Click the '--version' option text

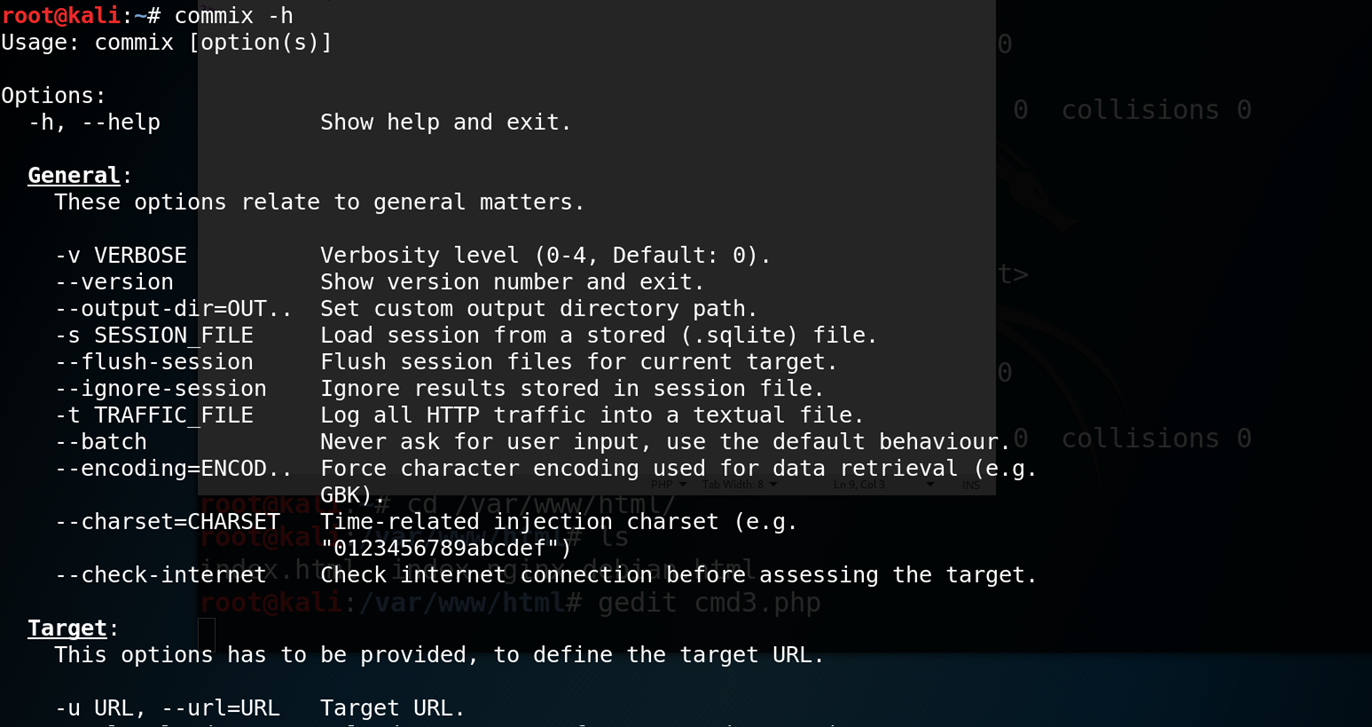point(114,282)
